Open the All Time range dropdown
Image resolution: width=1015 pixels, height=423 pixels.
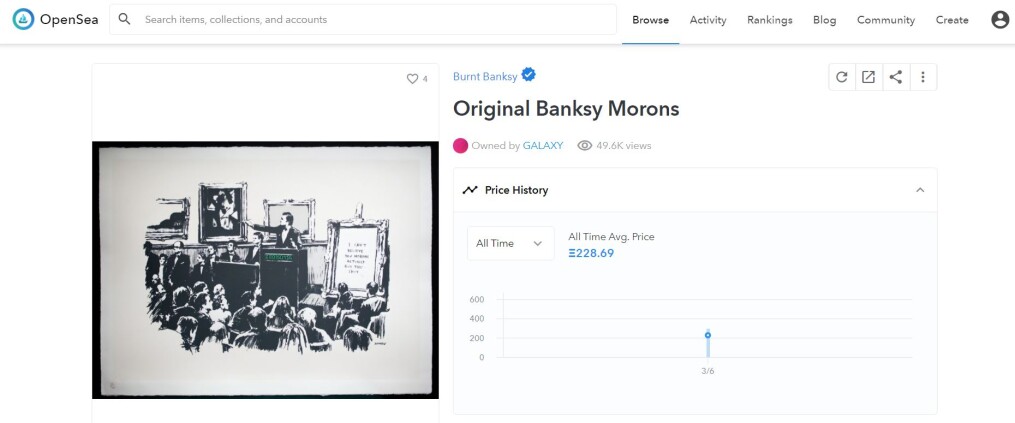click(511, 243)
